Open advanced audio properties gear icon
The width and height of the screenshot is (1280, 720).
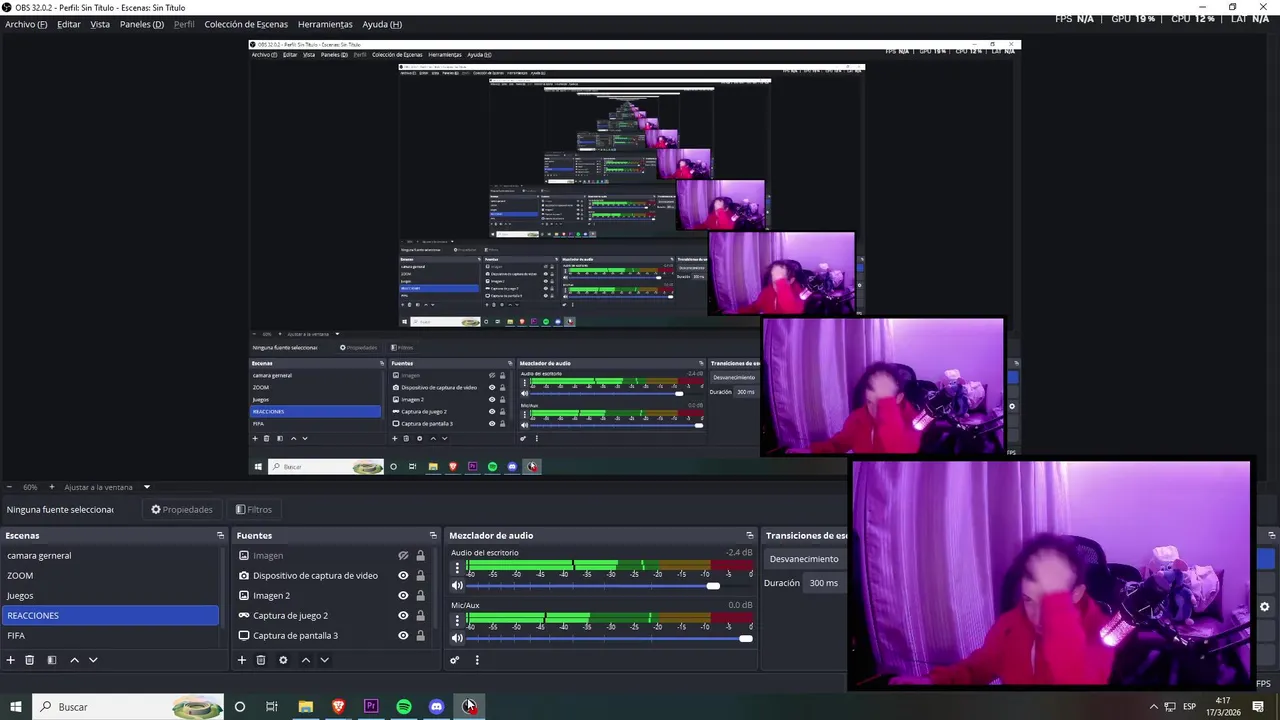click(455, 660)
